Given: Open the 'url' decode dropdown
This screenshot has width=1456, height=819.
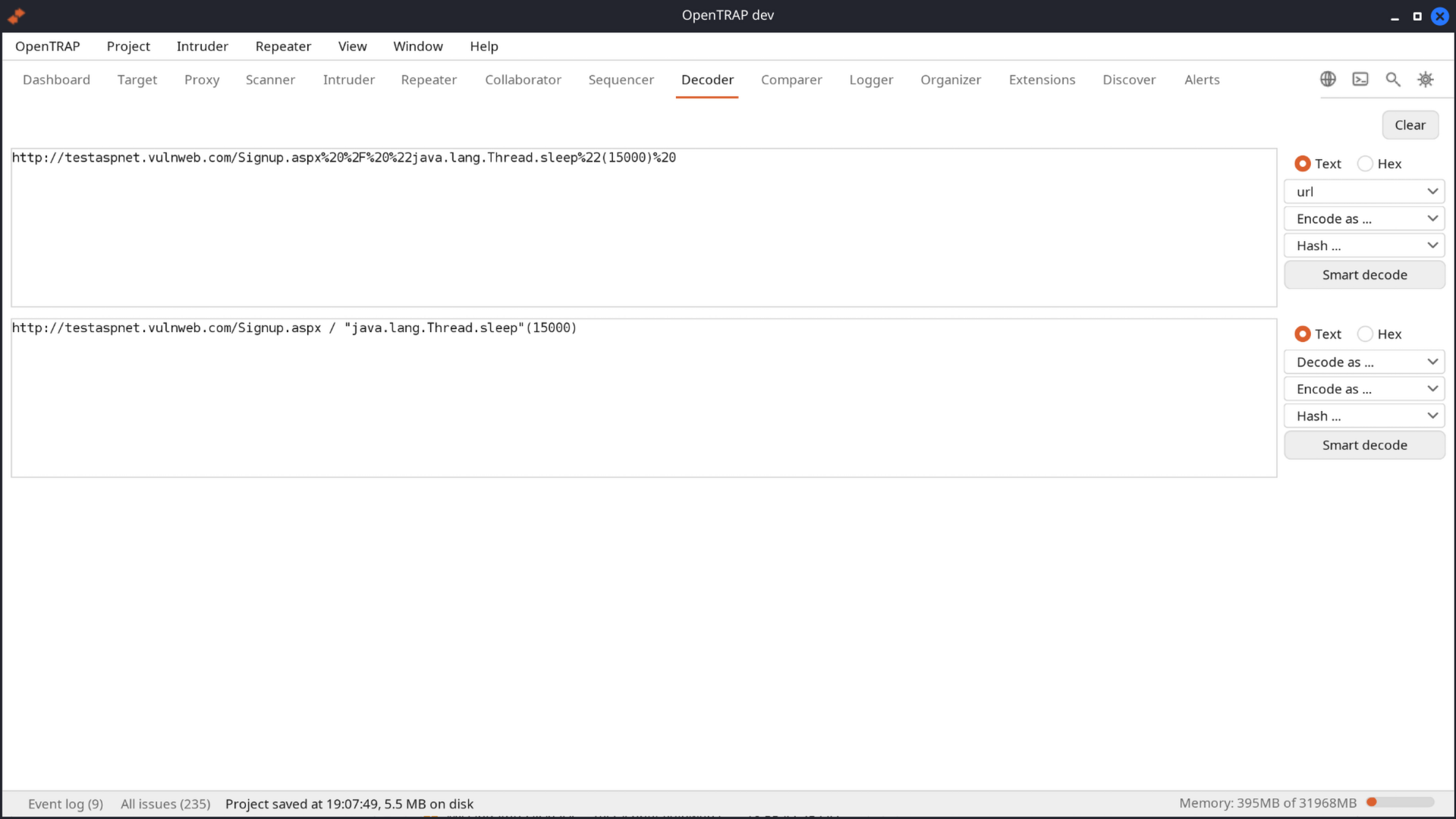Looking at the screenshot, I should tap(1364, 192).
